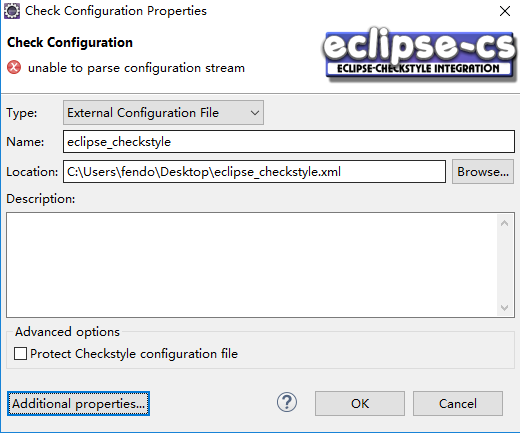Click the red error icon beside parse message
This screenshot has width=520, height=433.
pos(14,67)
